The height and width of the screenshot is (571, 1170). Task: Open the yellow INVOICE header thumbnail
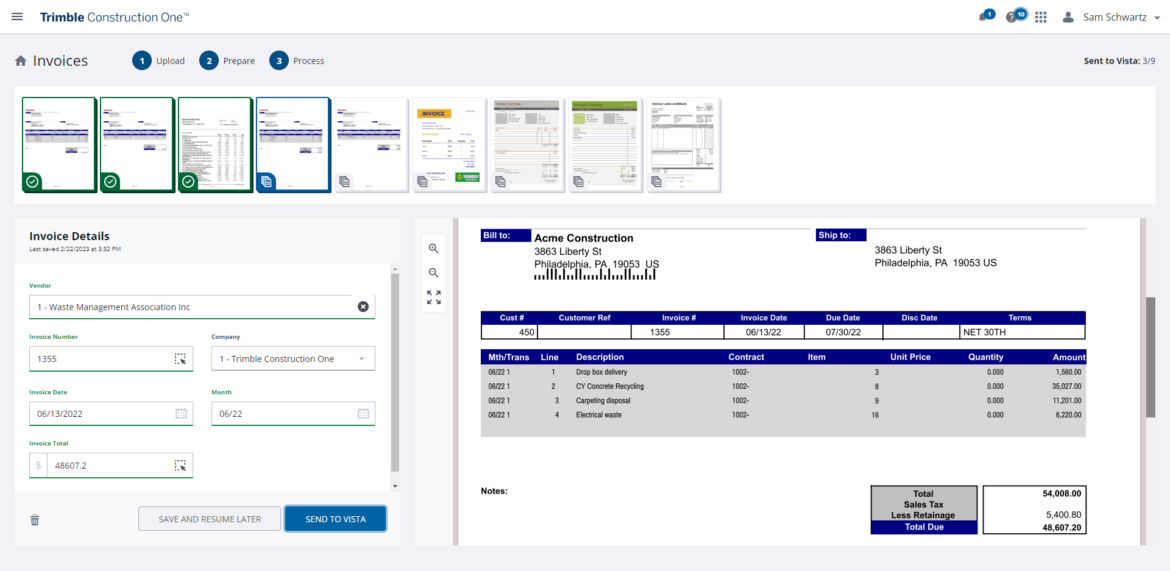(449, 145)
